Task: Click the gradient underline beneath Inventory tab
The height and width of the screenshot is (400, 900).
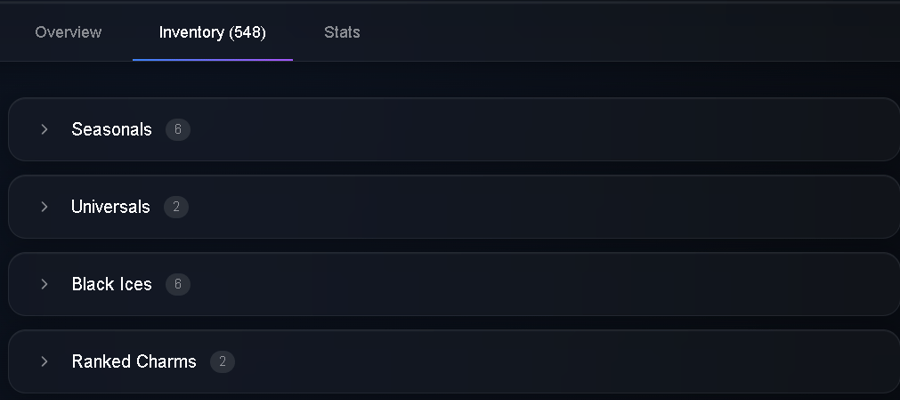Action: click(x=212, y=59)
